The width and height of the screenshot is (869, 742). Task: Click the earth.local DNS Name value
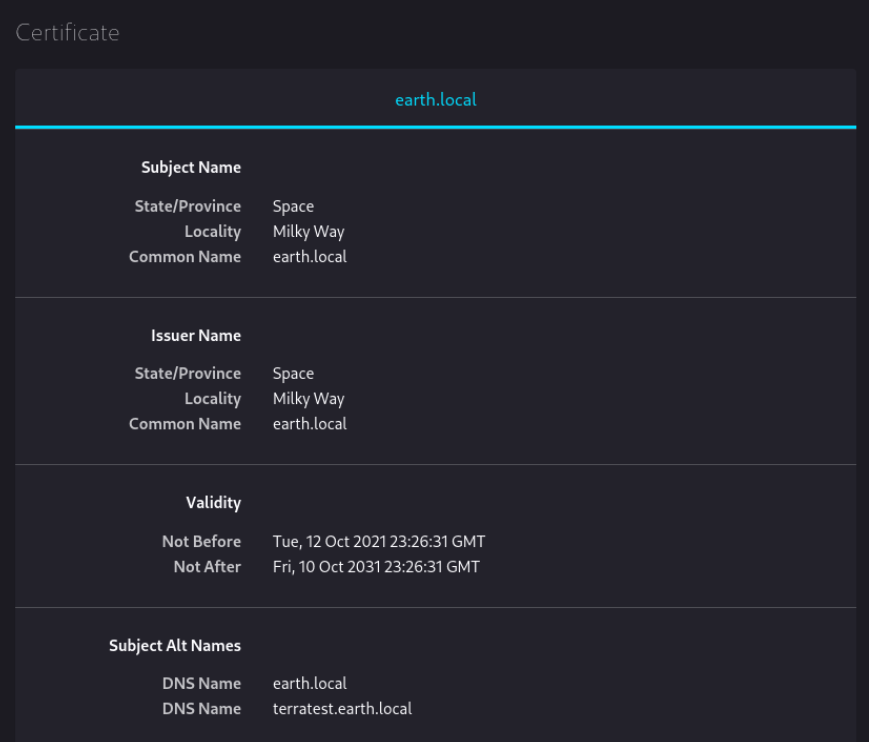pyautogui.click(x=309, y=684)
